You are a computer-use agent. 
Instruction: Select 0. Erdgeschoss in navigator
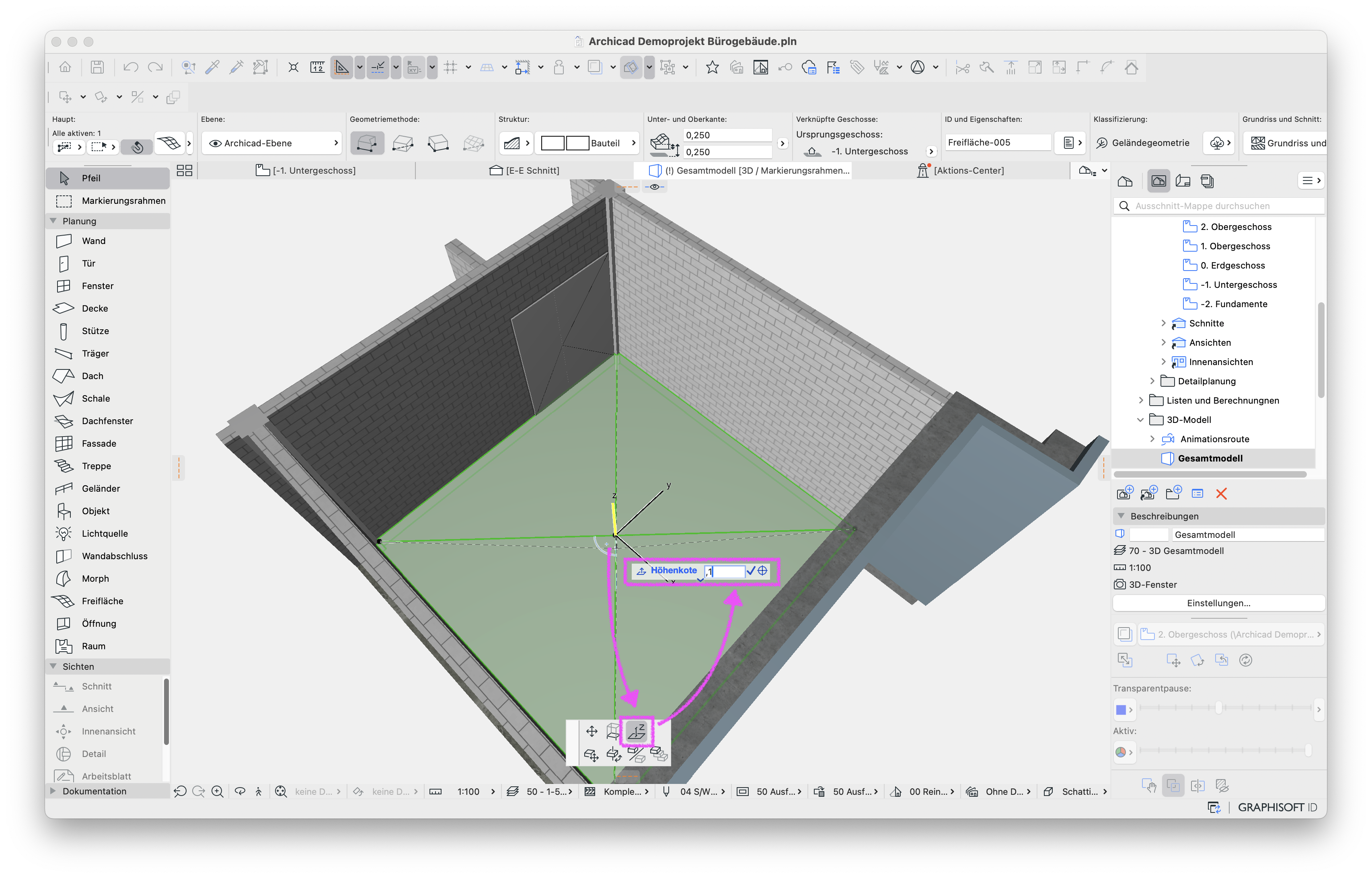(1224, 266)
